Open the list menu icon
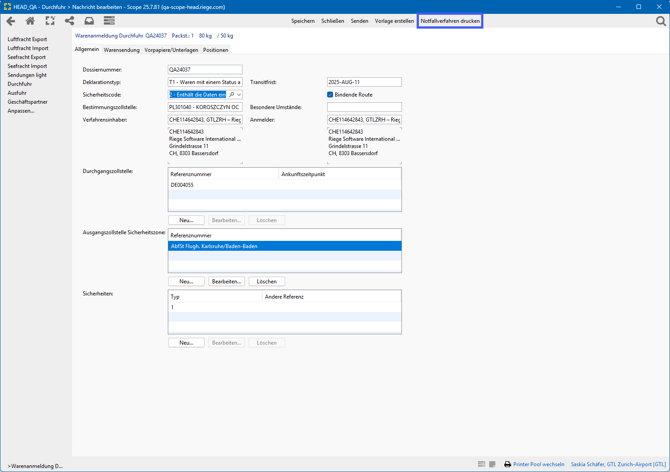 (109, 21)
